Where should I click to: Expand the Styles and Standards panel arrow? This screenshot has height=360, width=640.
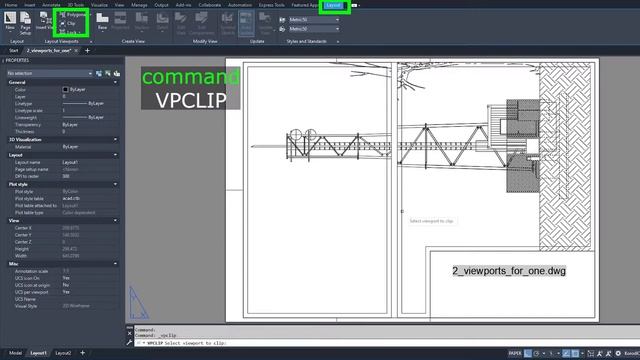pos(338,42)
